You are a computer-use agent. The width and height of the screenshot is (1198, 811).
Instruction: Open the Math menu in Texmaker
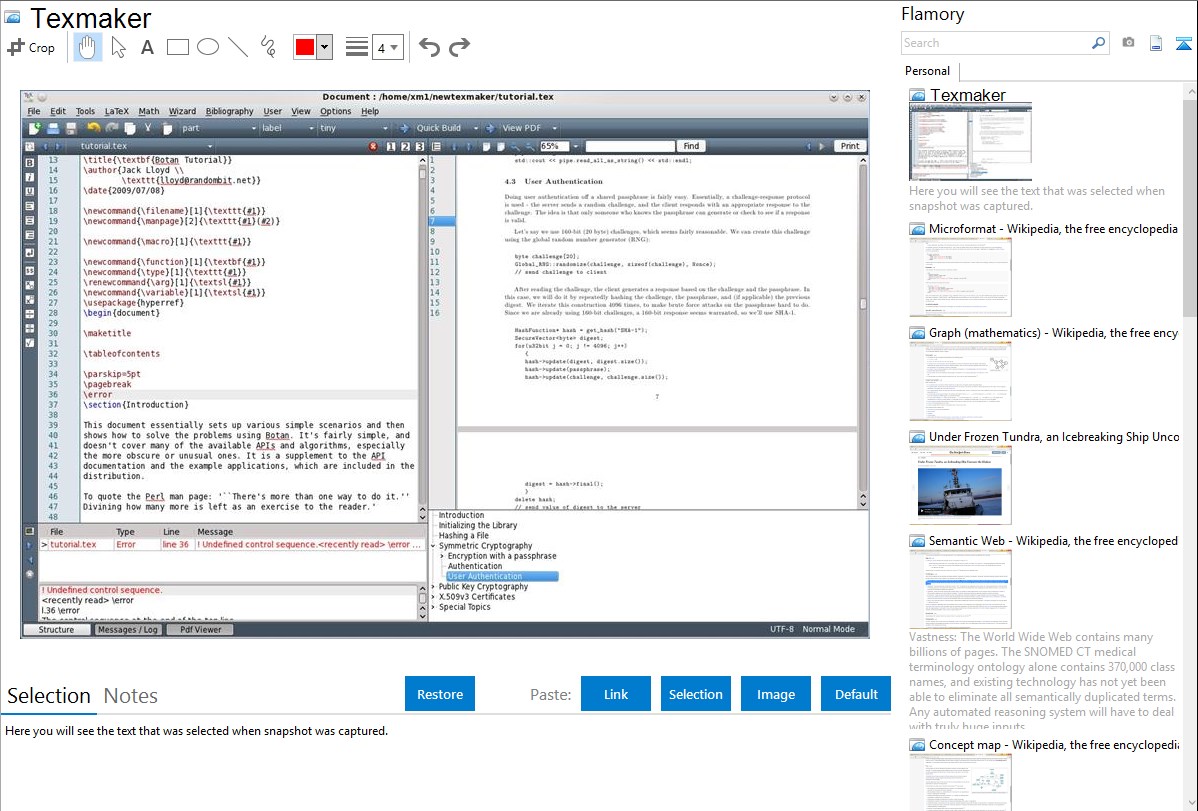149,111
